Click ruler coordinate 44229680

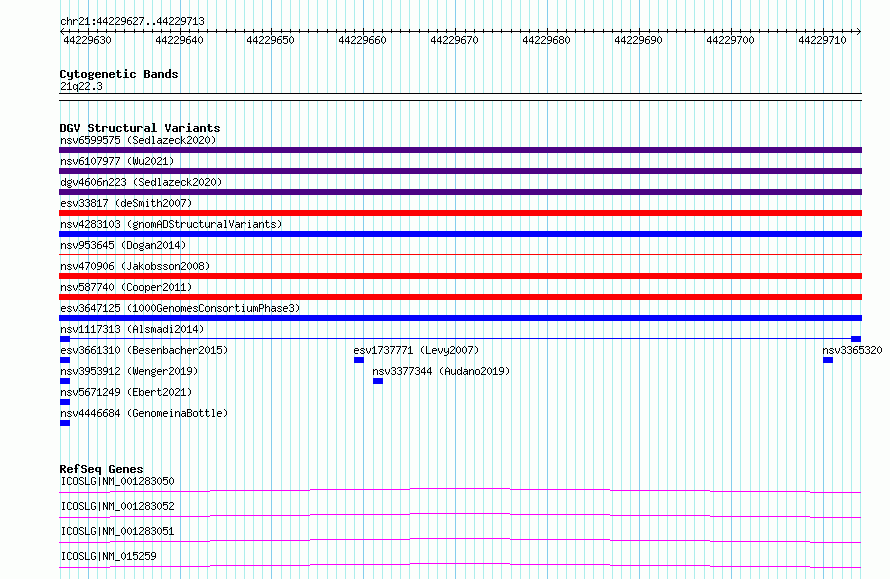[x=546, y=40]
